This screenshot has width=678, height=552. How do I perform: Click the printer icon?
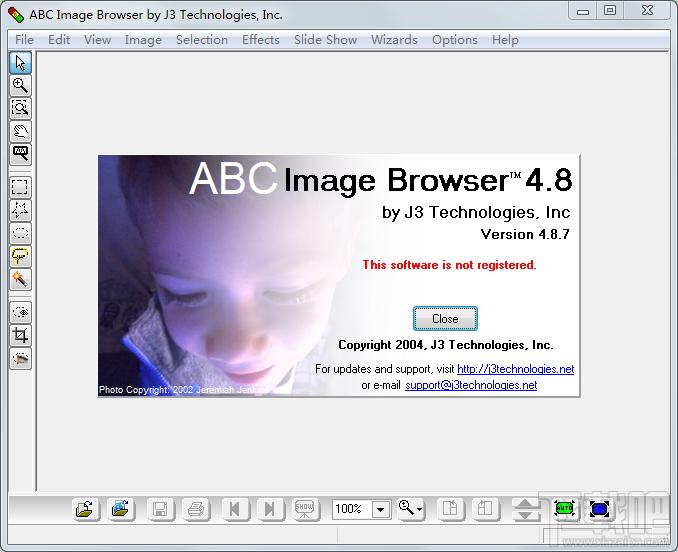coord(196,509)
